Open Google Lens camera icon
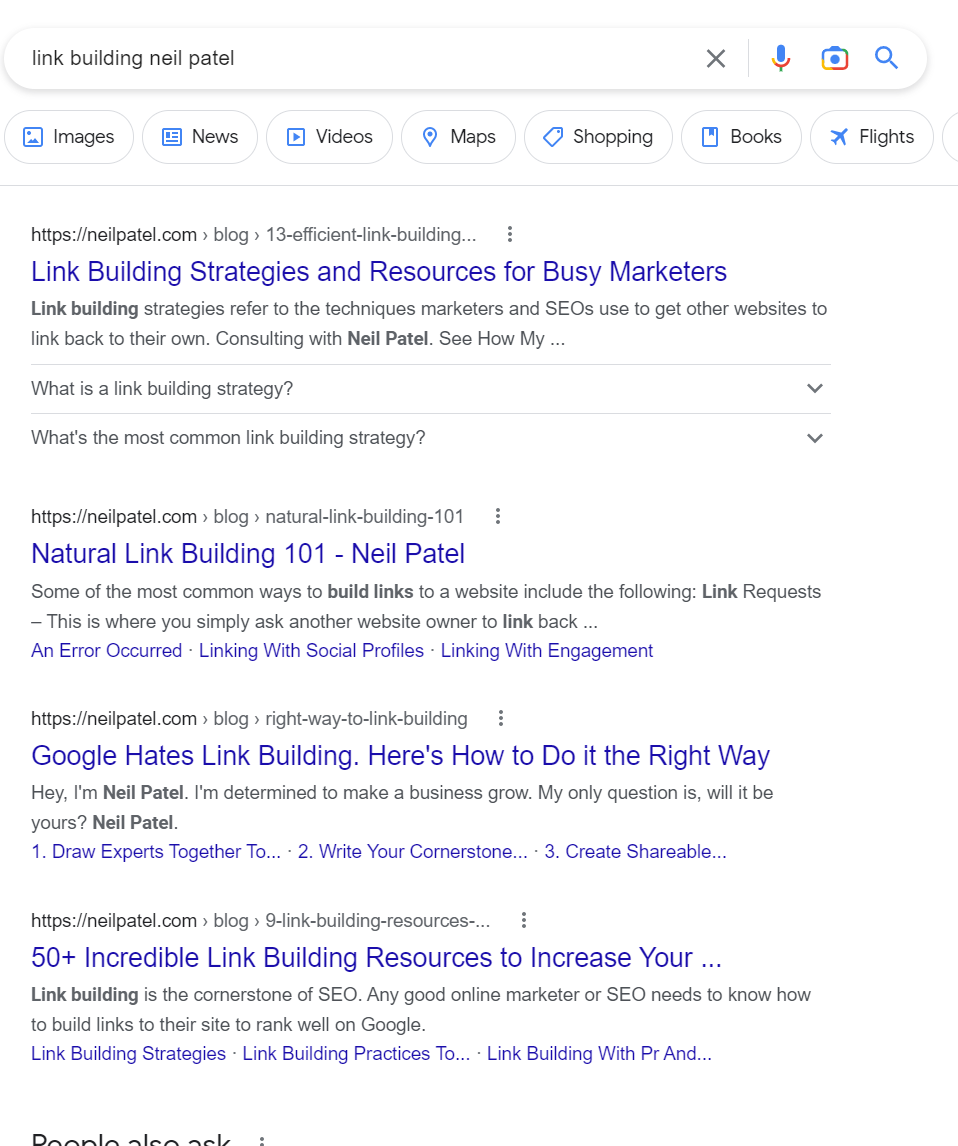 click(x=834, y=58)
